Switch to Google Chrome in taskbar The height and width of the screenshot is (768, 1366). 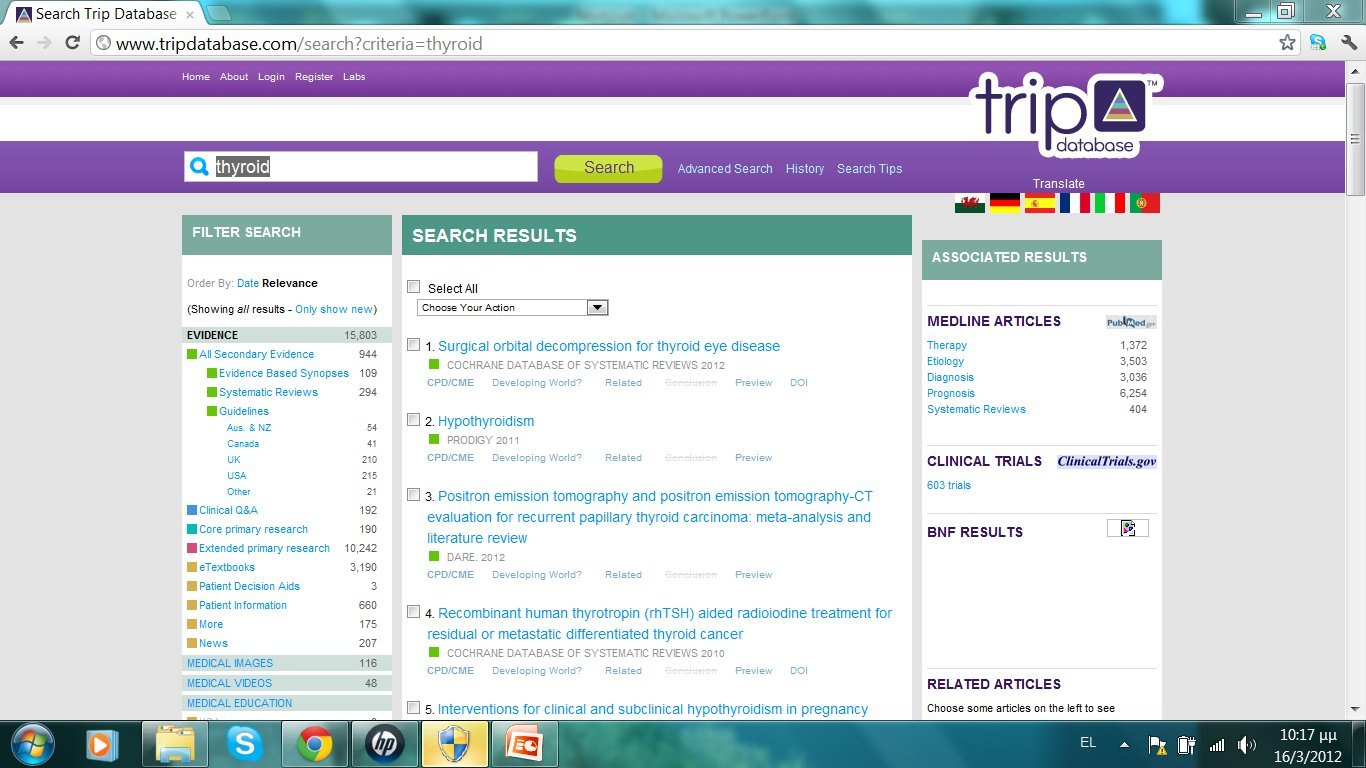(315, 744)
